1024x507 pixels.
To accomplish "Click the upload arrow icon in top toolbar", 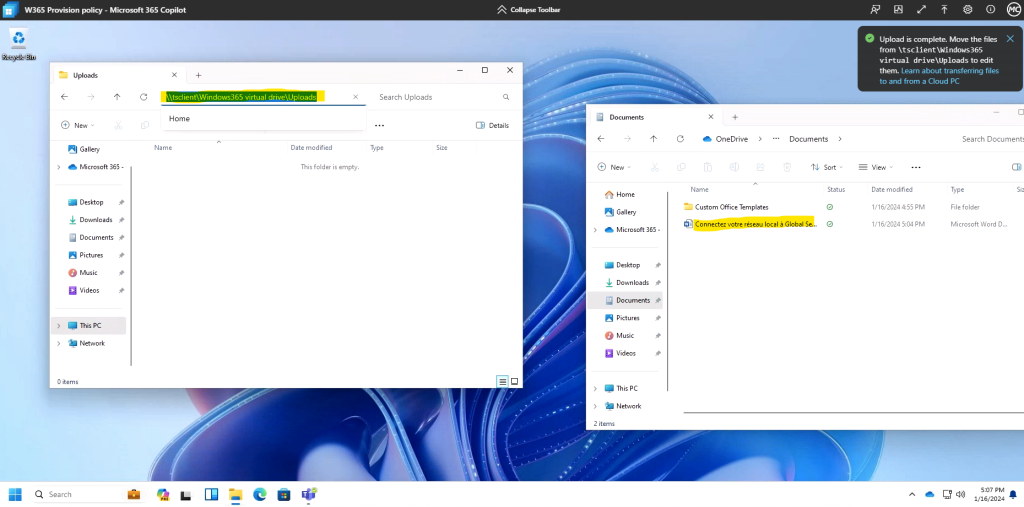I will [x=944, y=10].
